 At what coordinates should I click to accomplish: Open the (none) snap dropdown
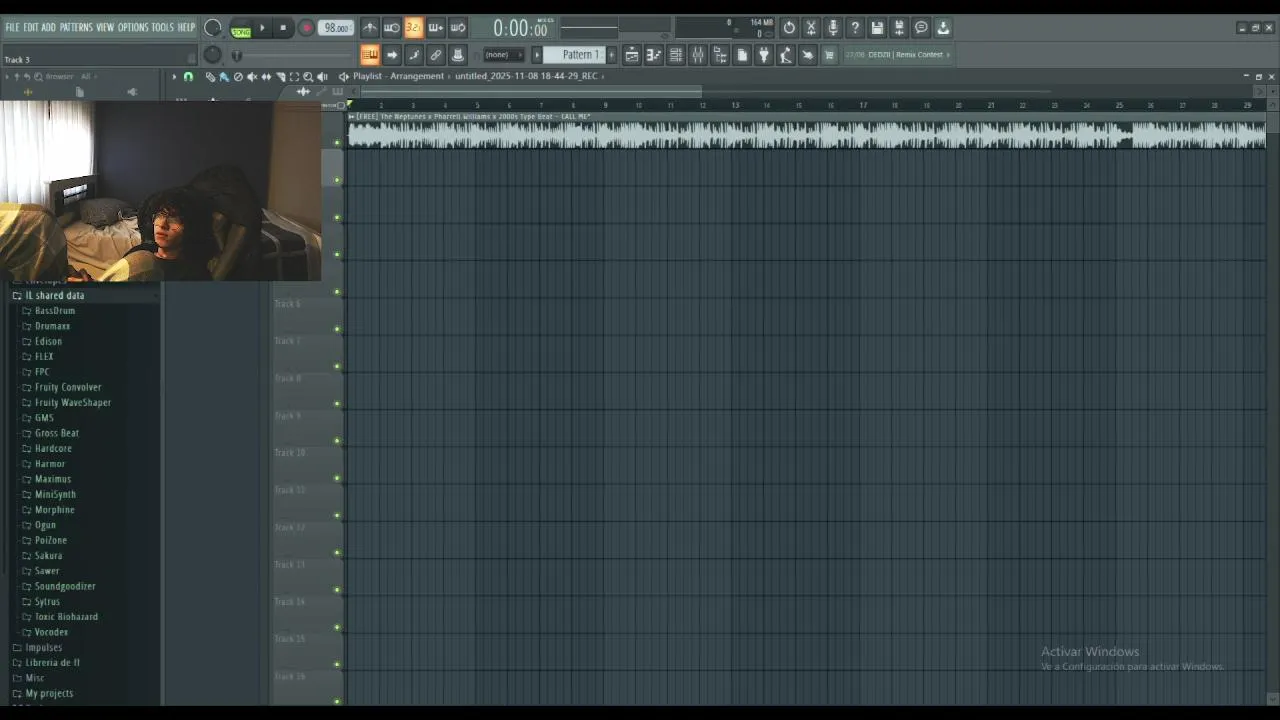[x=504, y=55]
